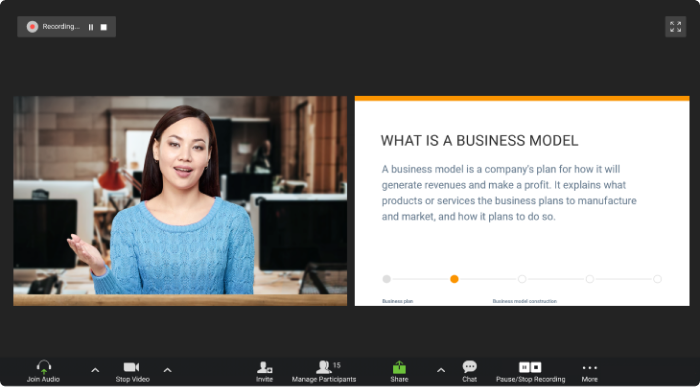Share screen with the green Share button
This screenshot has width=700, height=387.
(x=399, y=371)
